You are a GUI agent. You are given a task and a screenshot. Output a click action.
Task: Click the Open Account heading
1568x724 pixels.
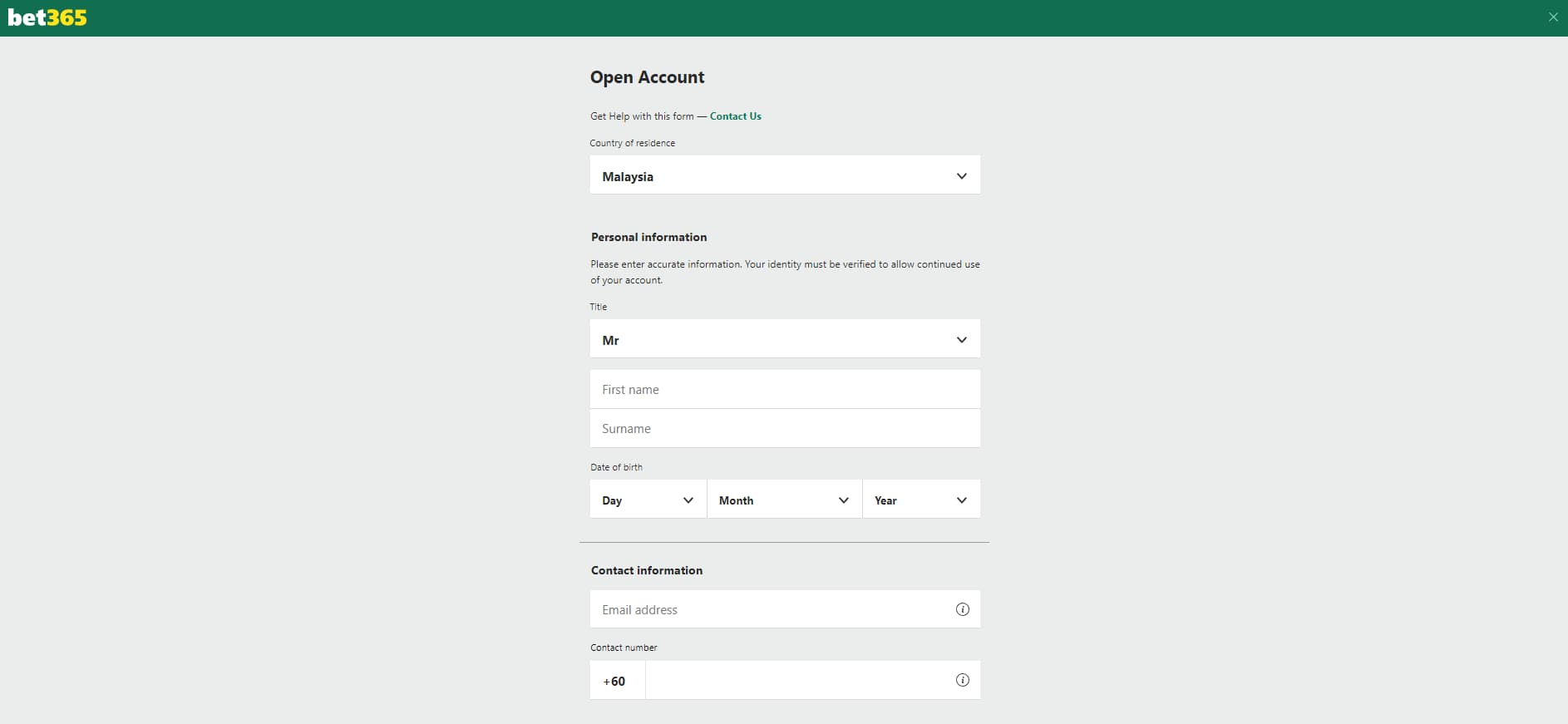pyautogui.click(x=647, y=77)
